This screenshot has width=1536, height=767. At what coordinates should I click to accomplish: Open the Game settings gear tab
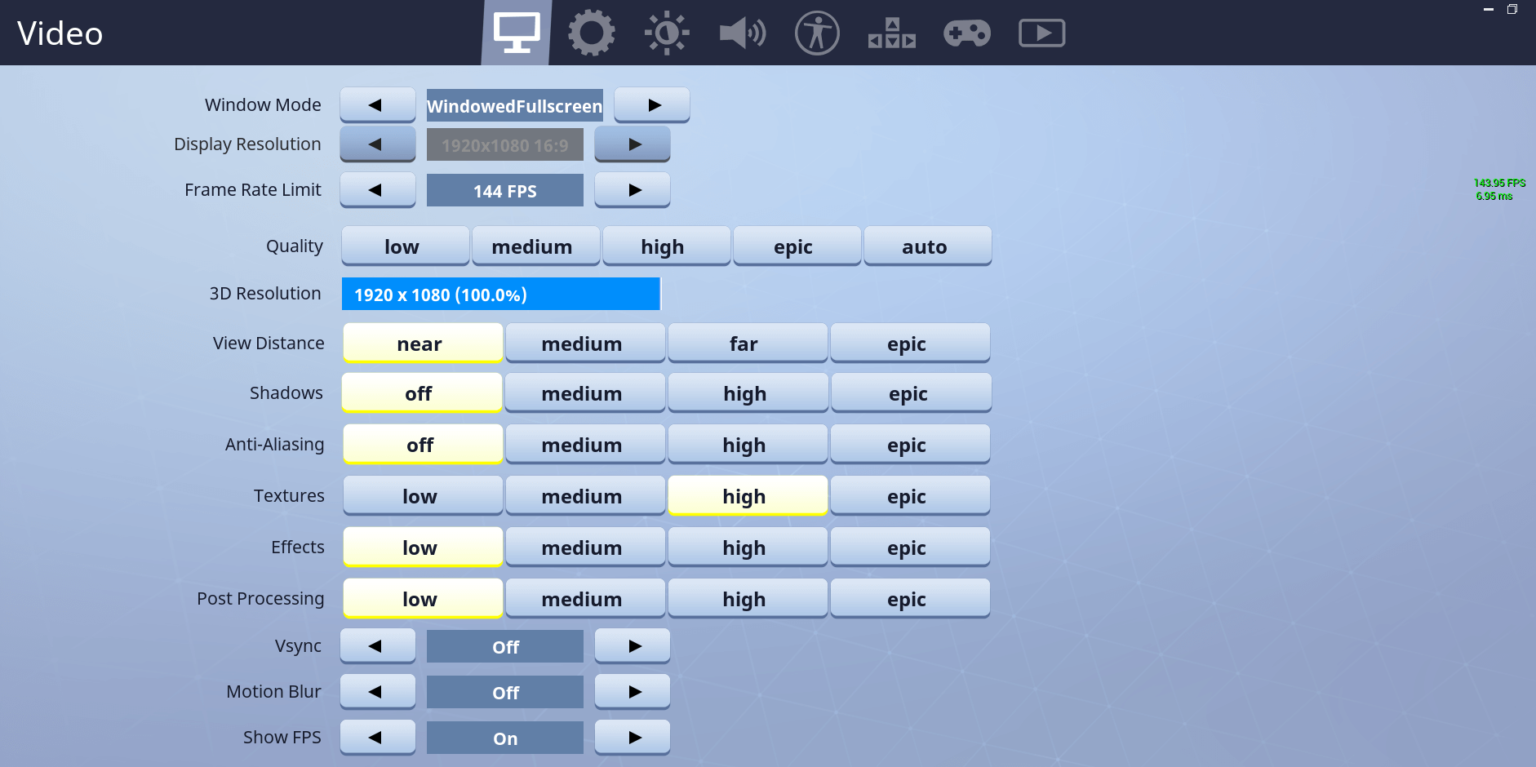591,33
